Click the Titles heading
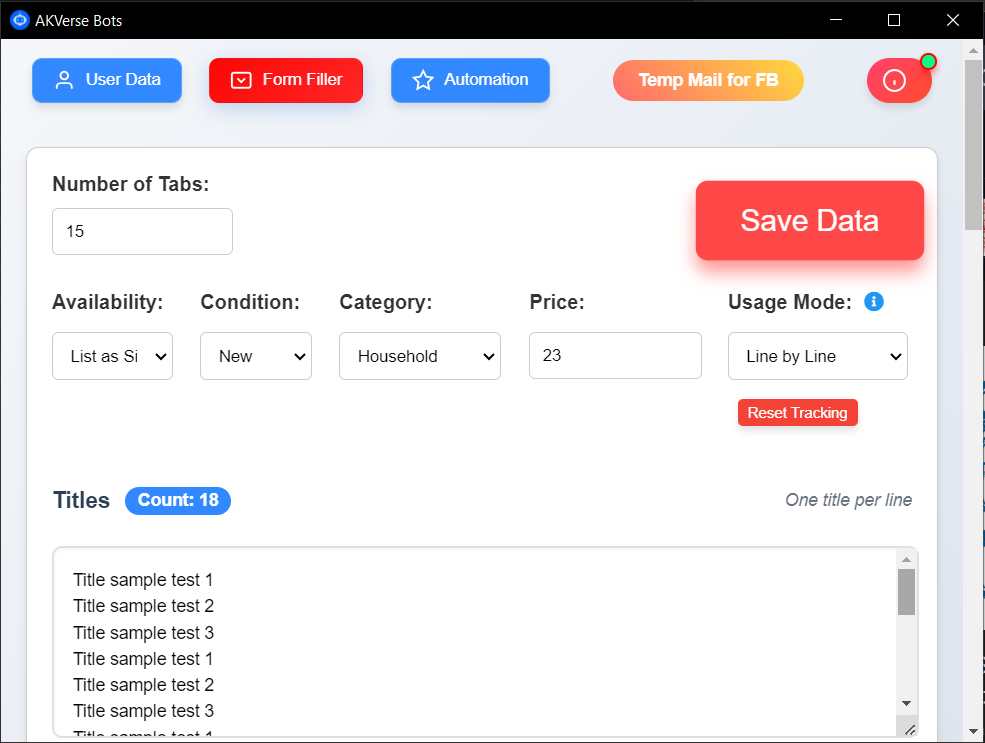This screenshot has width=985, height=743. coord(81,501)
